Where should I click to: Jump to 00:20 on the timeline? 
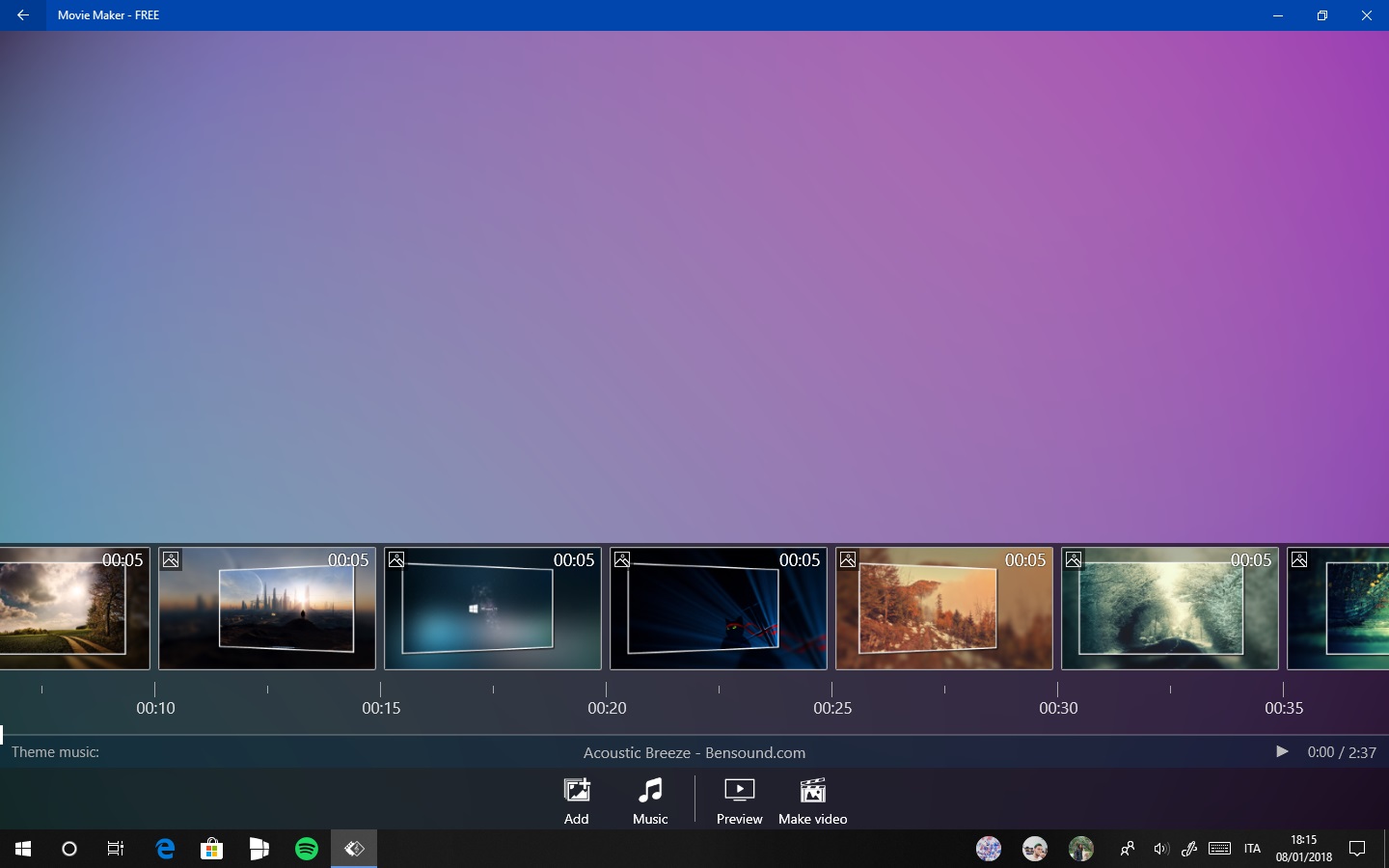pyautogui.click(x=607, y=708)
